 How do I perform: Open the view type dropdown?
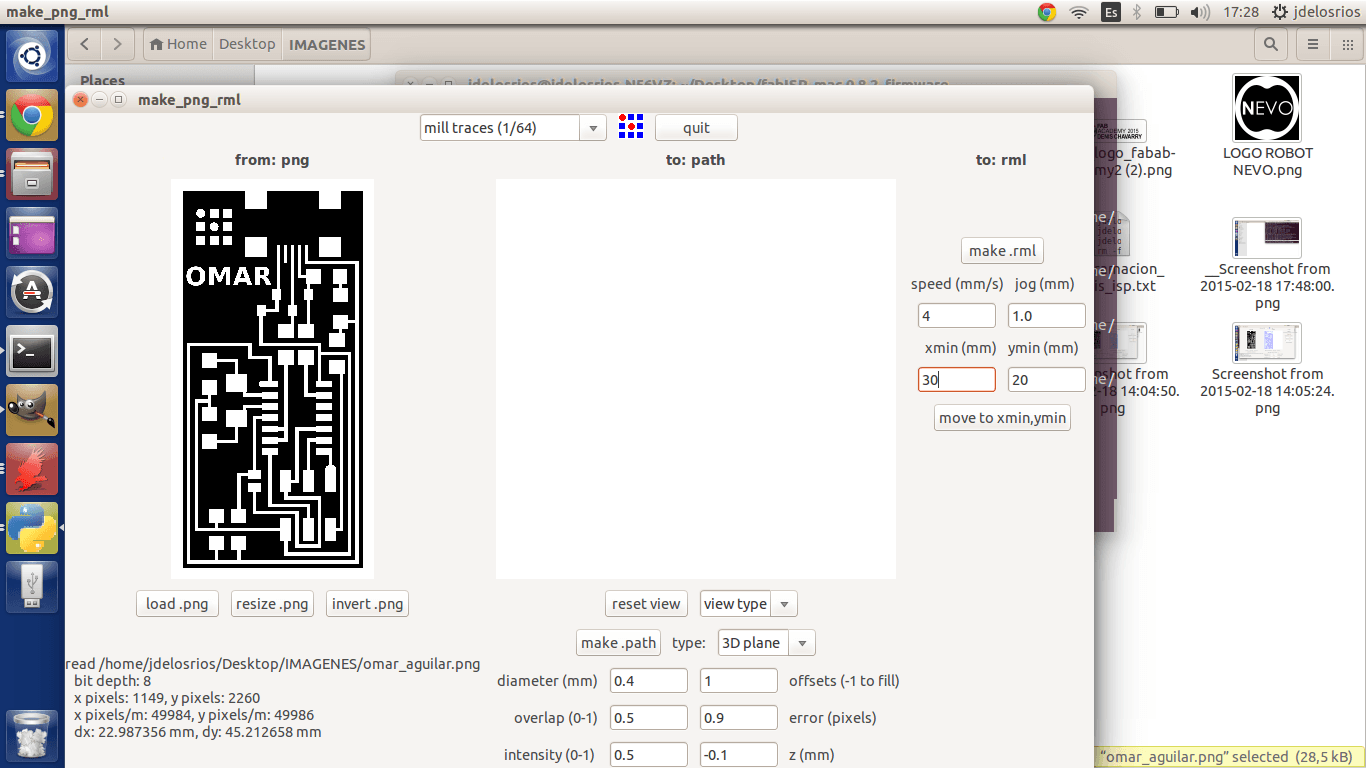(x=748, y=604)
